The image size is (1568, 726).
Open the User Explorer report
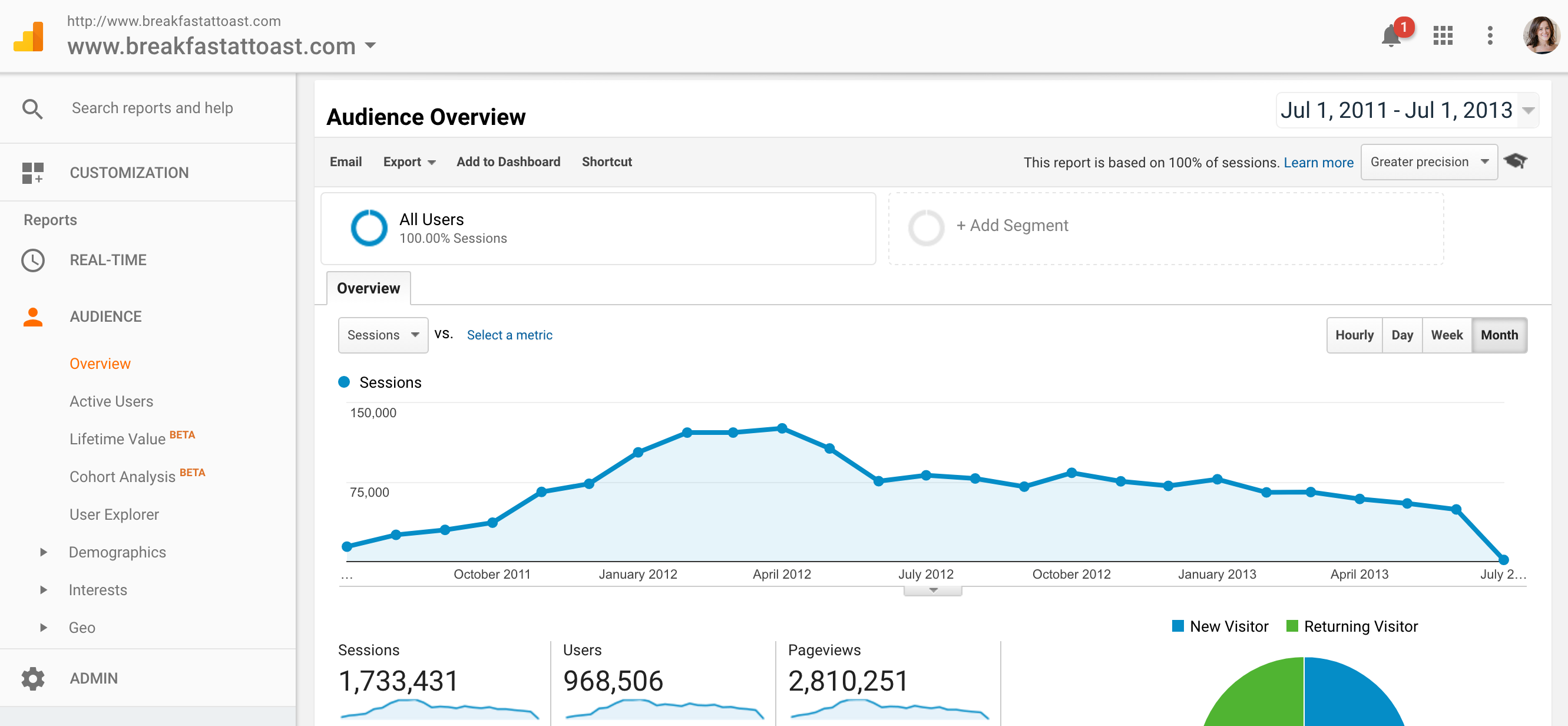[x=114, y=514]
